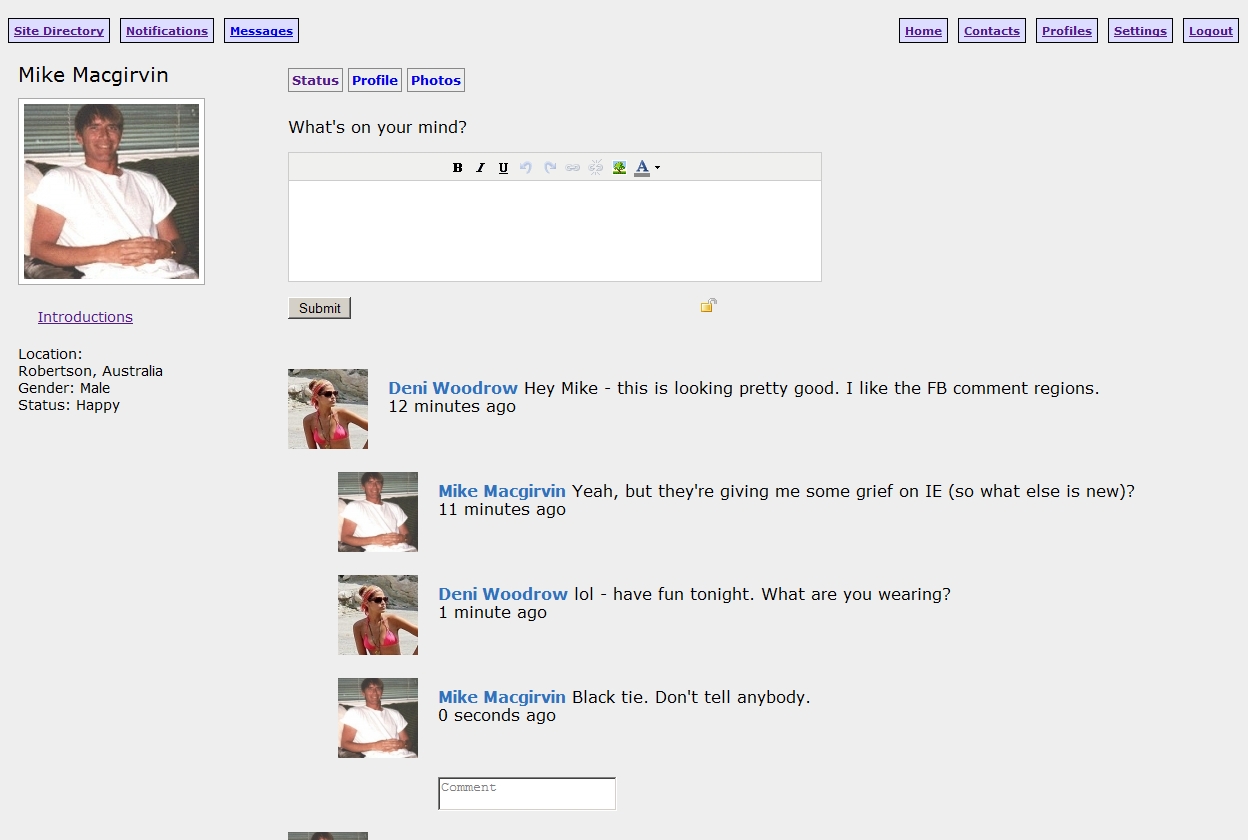Click the insert link chain icon
1248x840 pixels.
point(572,168)
